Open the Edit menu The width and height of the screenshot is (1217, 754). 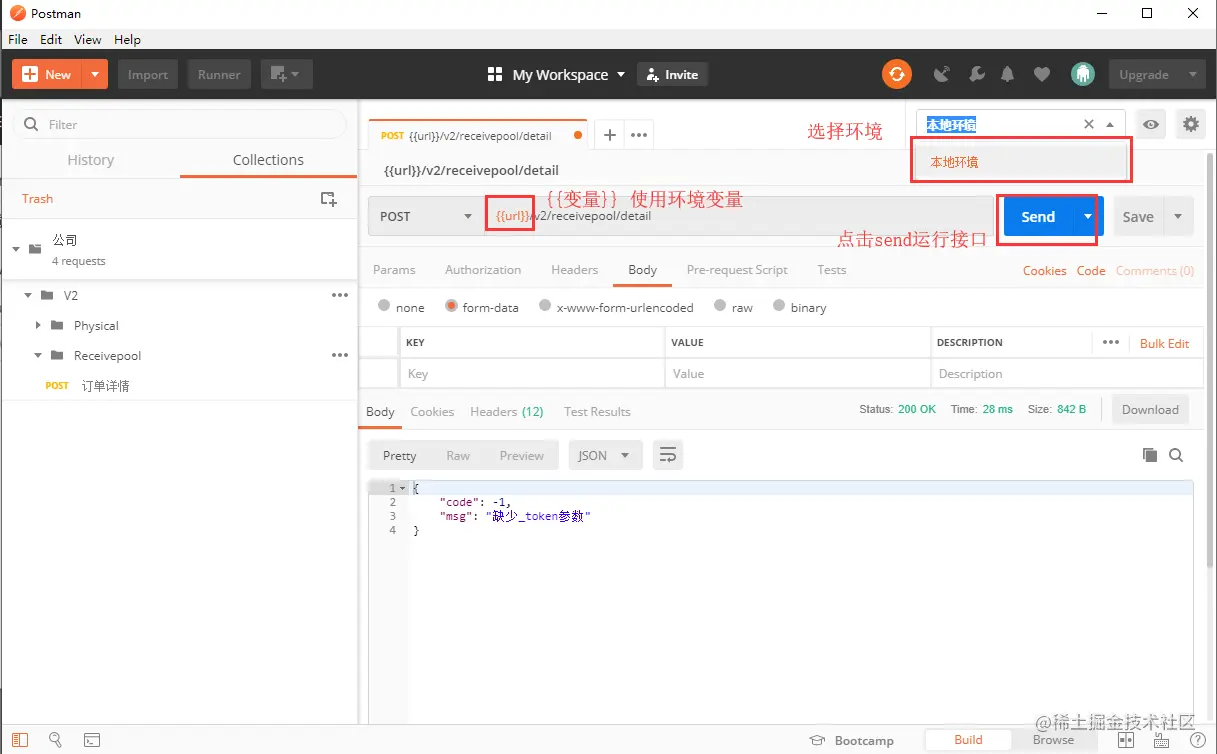[x=51, y=39]
